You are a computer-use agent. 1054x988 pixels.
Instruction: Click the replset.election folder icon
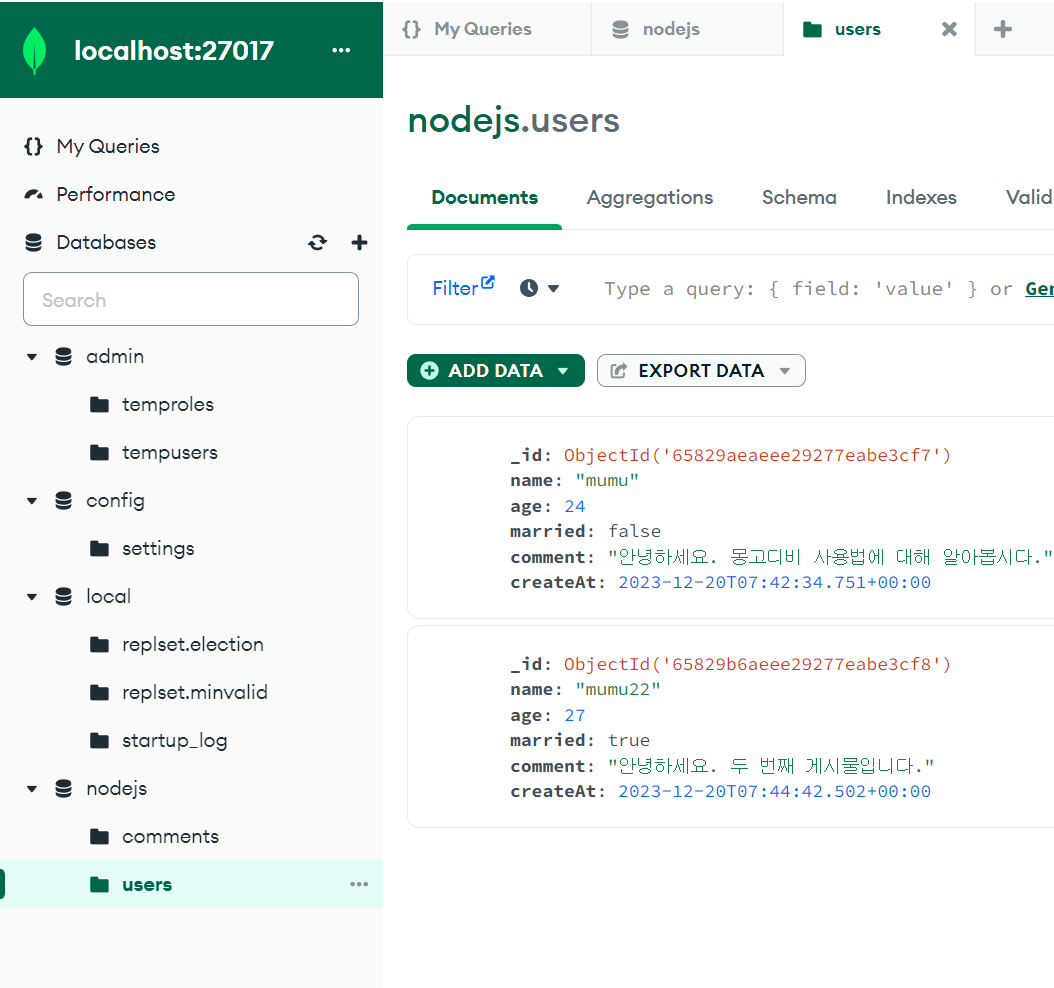coord(99,645)
